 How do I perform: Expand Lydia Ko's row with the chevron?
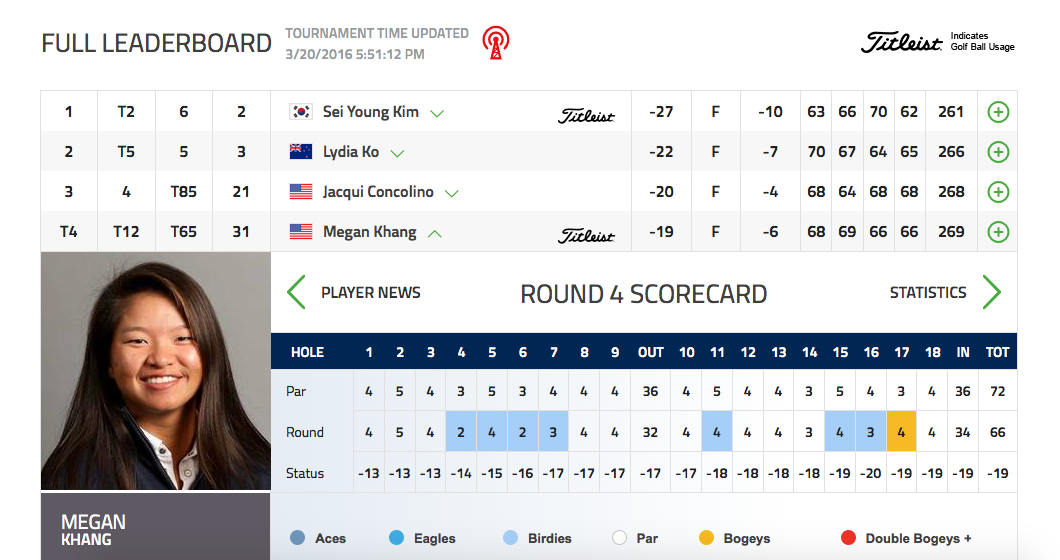(398, 154)
